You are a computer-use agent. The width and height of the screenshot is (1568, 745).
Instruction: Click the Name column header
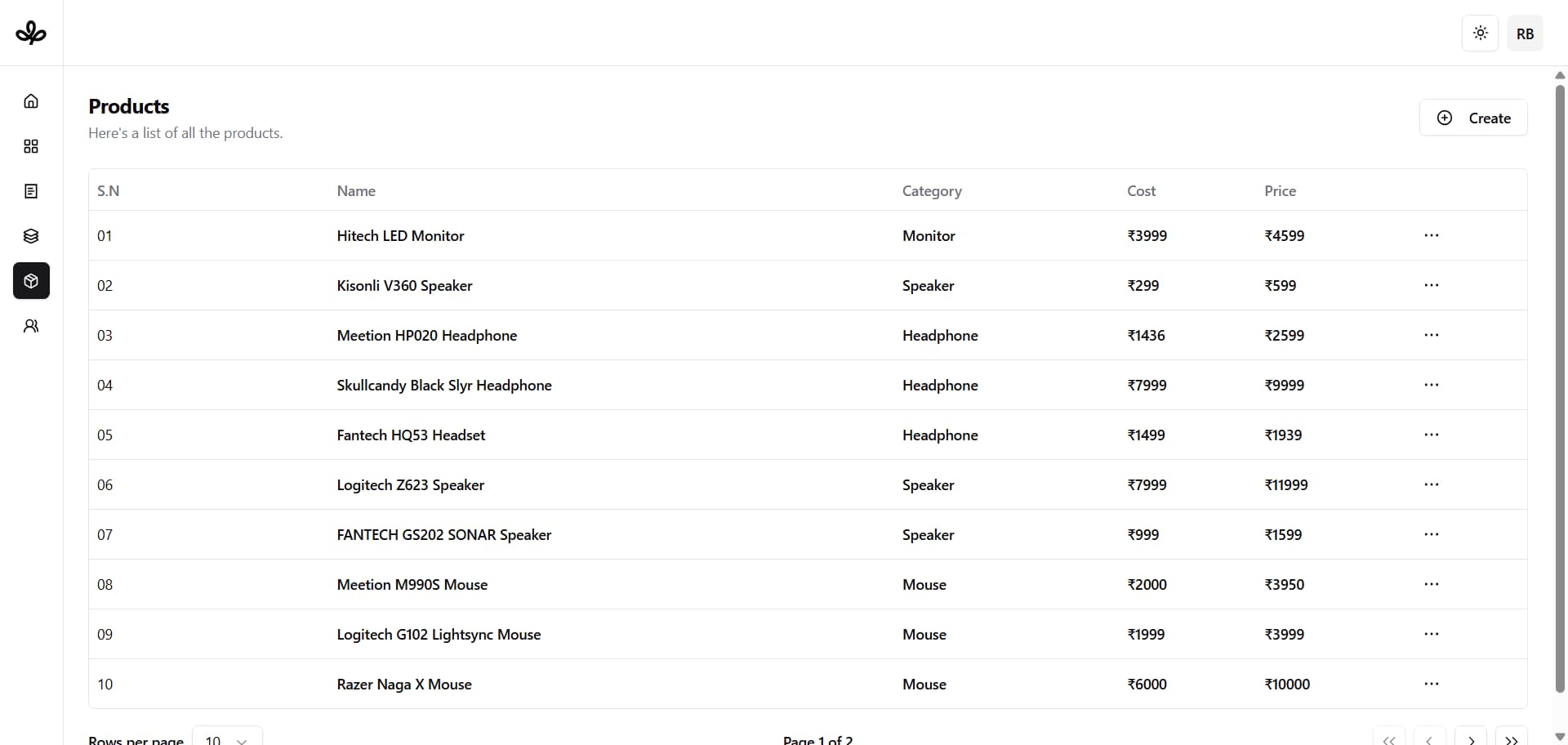click(x=356, y=191)
